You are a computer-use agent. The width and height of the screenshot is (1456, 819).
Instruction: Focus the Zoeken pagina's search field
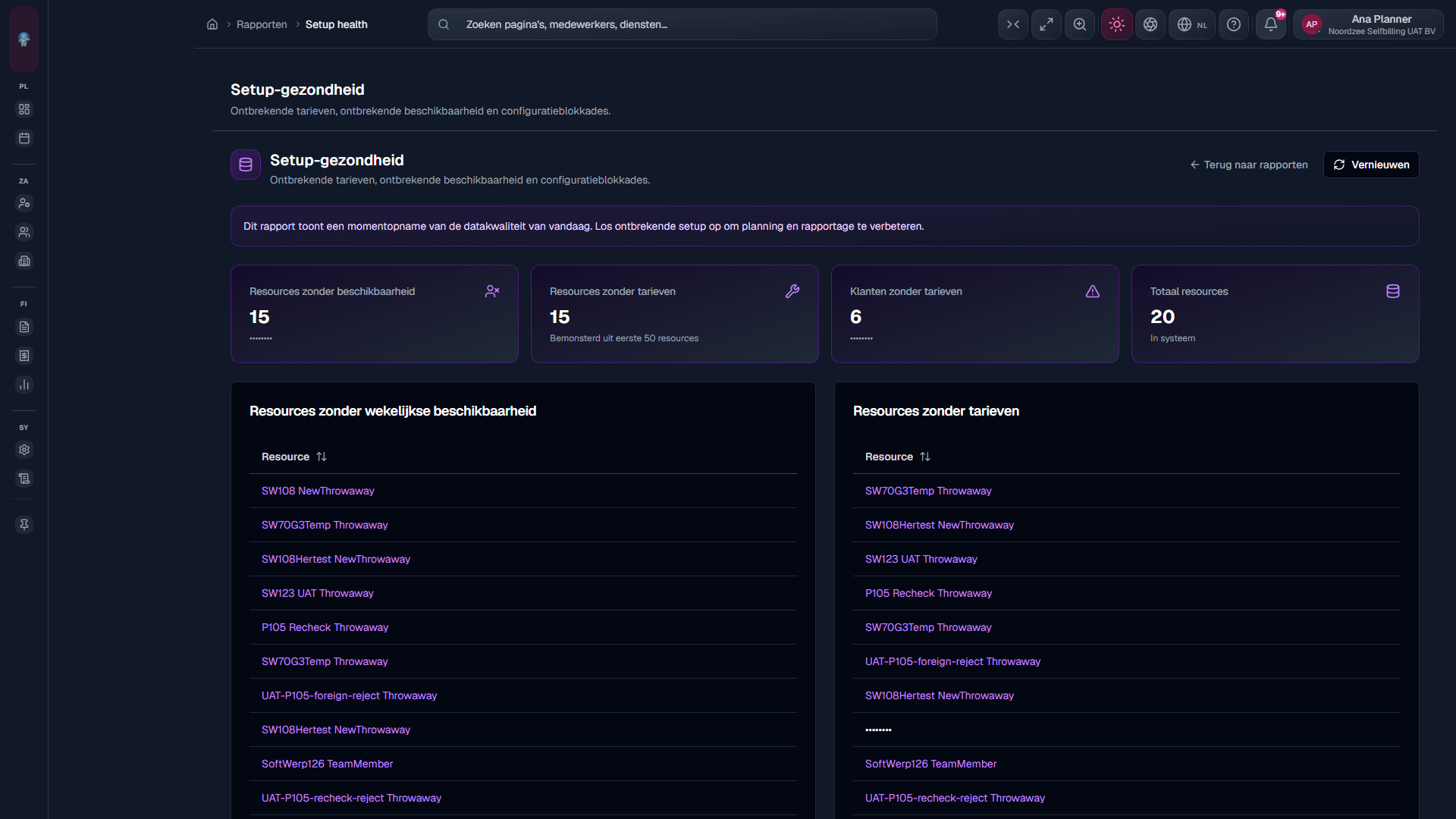682,24
